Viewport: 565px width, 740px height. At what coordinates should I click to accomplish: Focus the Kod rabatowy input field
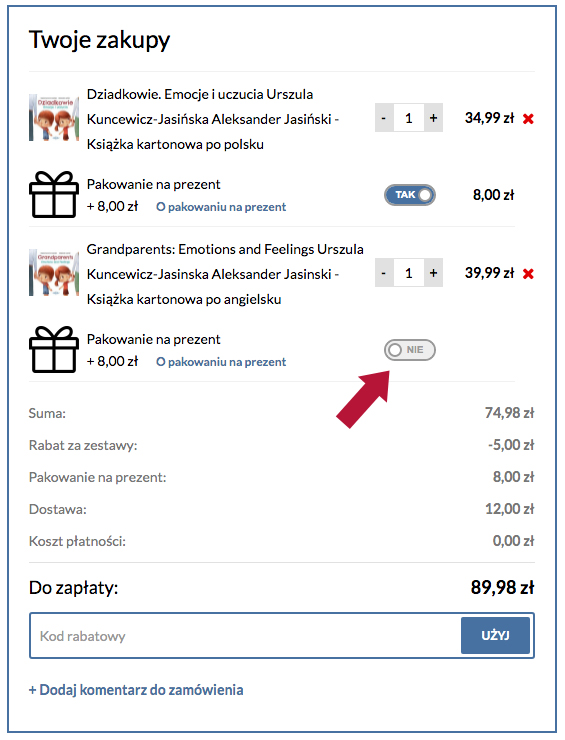coord(245,635)
